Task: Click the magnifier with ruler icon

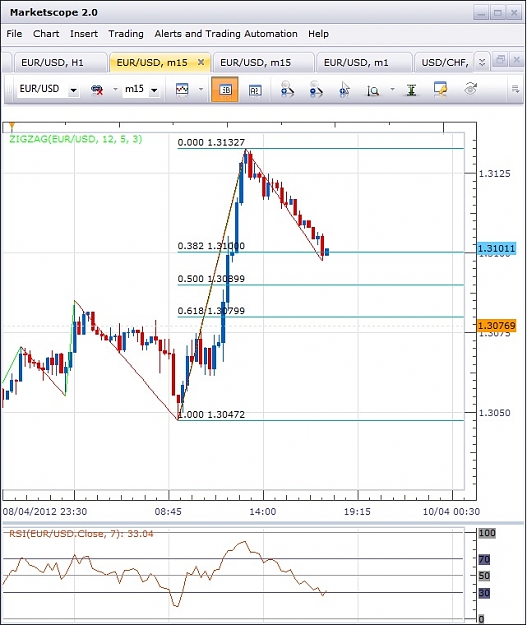Action: 373,90
